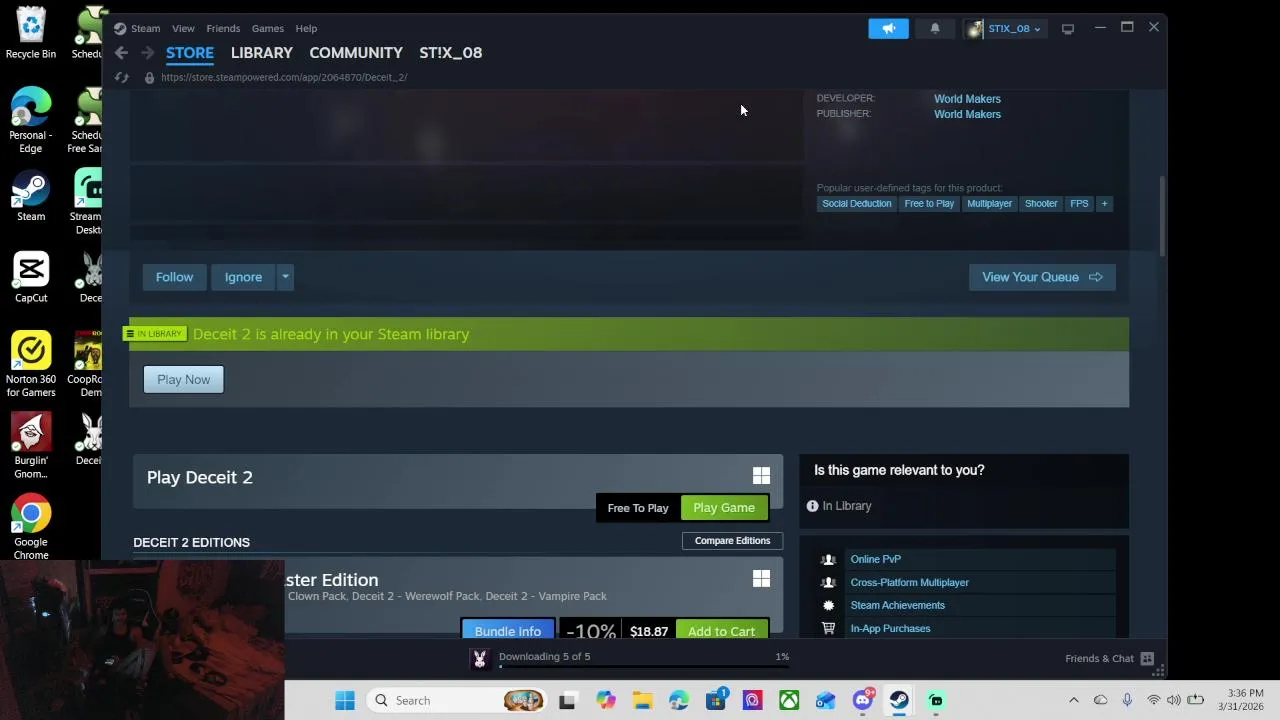Click the IN LIBRARY badge
Viewport: 1280px width, 720px height.
(x=154, y=334)
